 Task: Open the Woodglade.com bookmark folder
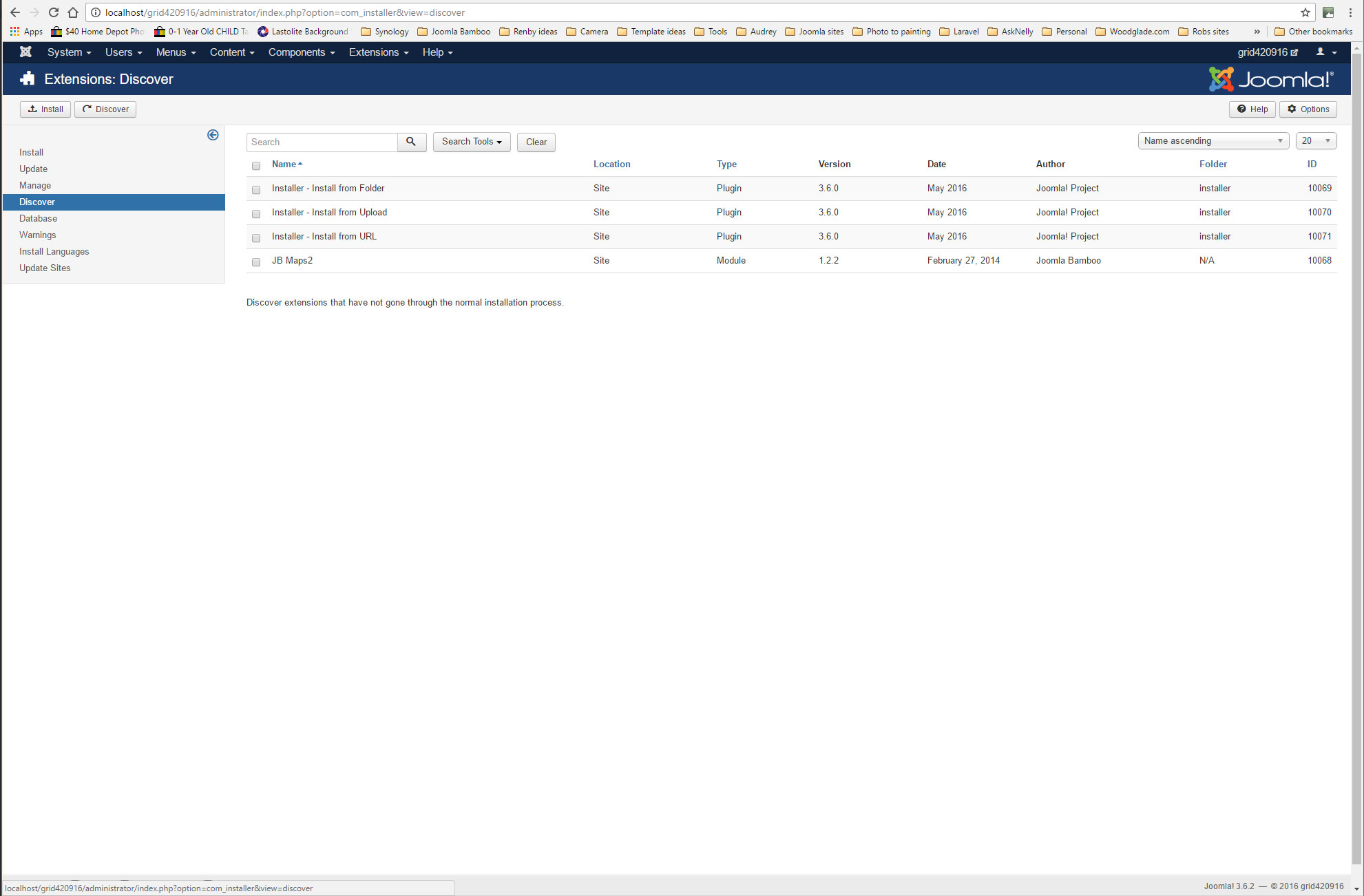click(1132, 32)
